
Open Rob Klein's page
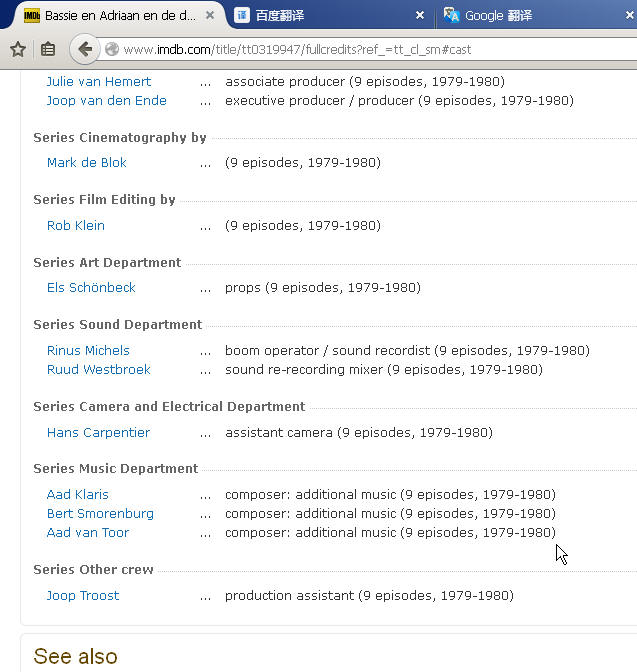pos(75,225)
